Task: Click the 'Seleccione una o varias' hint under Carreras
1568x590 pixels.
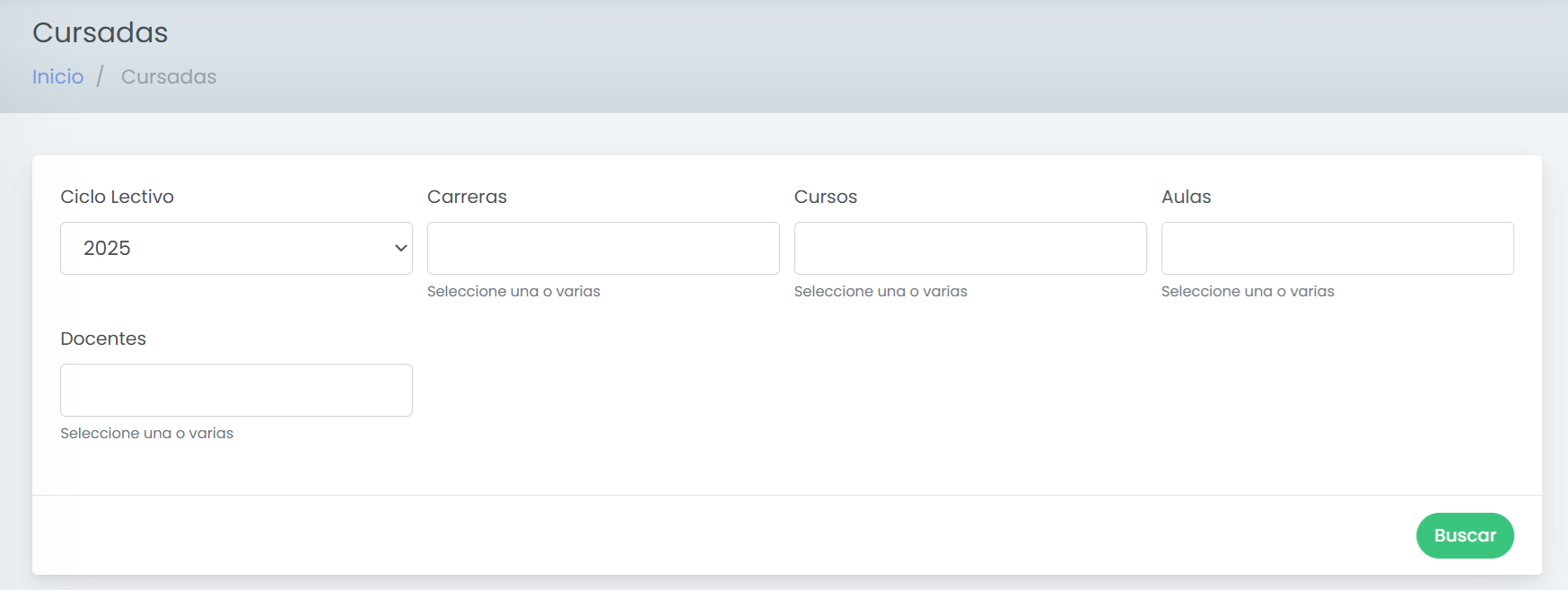Action: pos(513,291)
